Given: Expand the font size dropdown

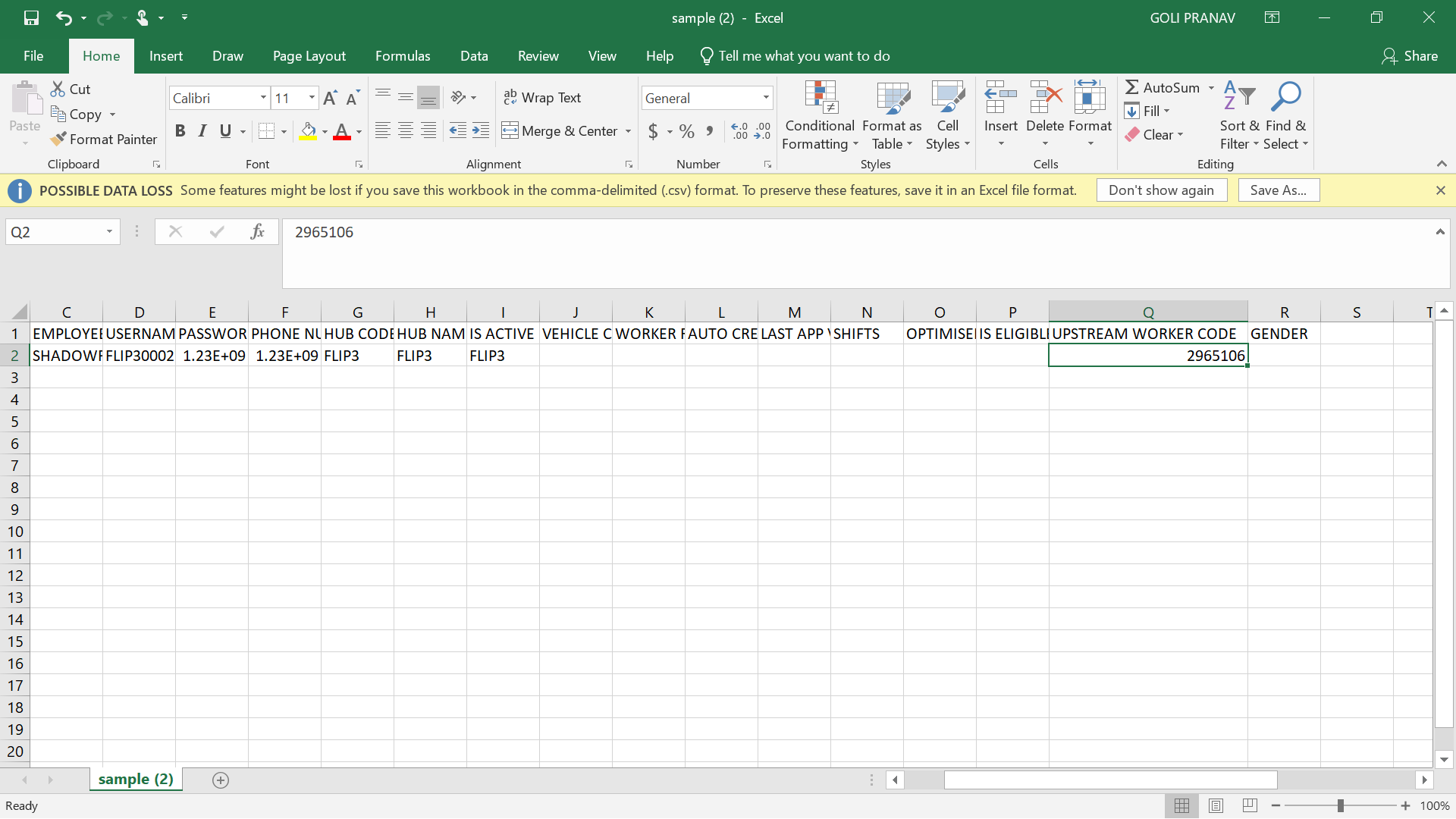Looking at the screenshot, I should pos(311,98).
